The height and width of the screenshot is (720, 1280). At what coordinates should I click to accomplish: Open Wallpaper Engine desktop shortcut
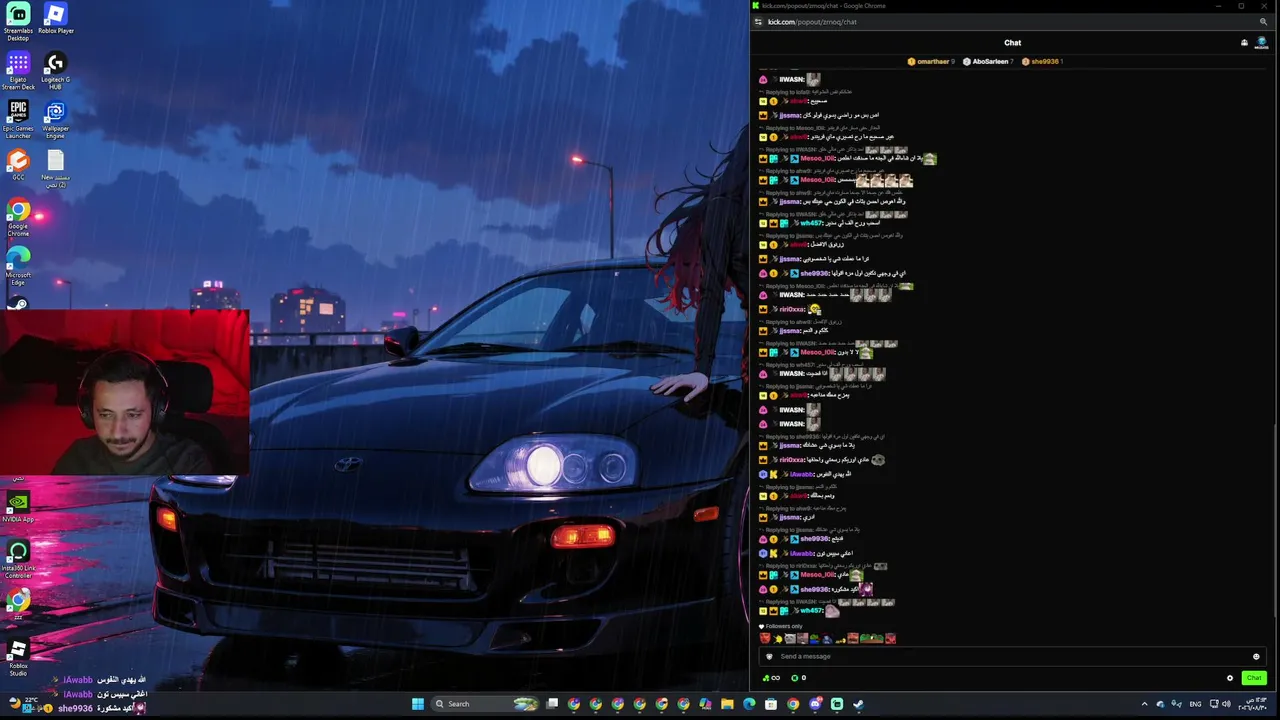[56, 120]
